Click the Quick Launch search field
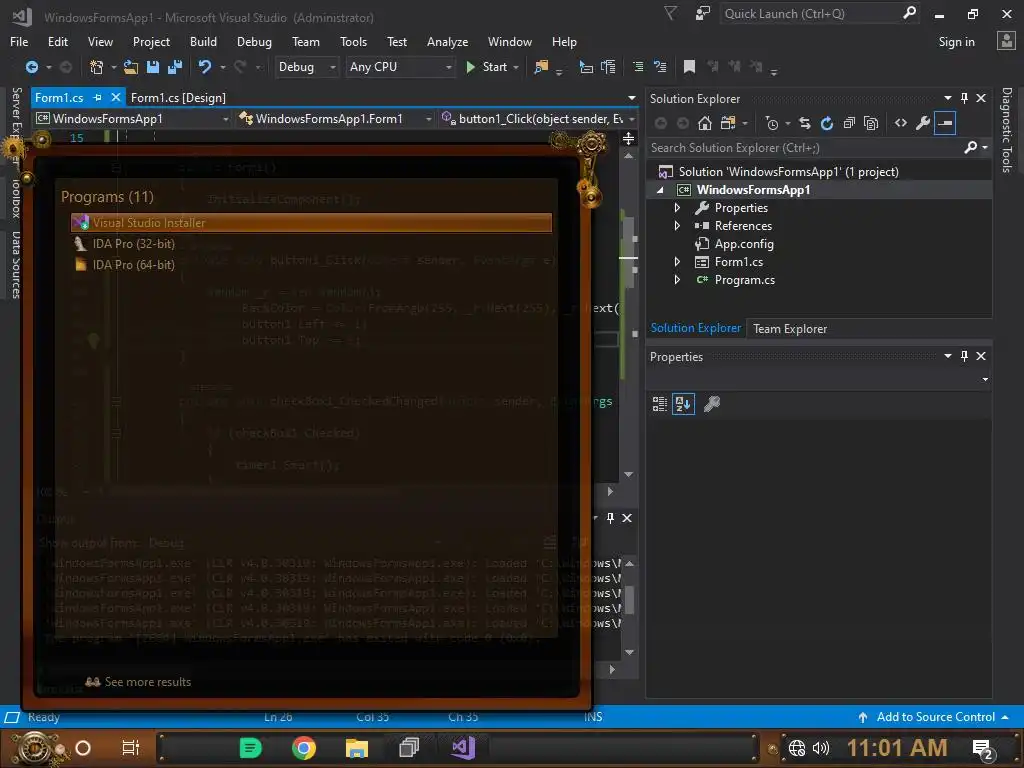Viewport: 1024px width, 768px height. pyautogui.click(x=820, y=14)
